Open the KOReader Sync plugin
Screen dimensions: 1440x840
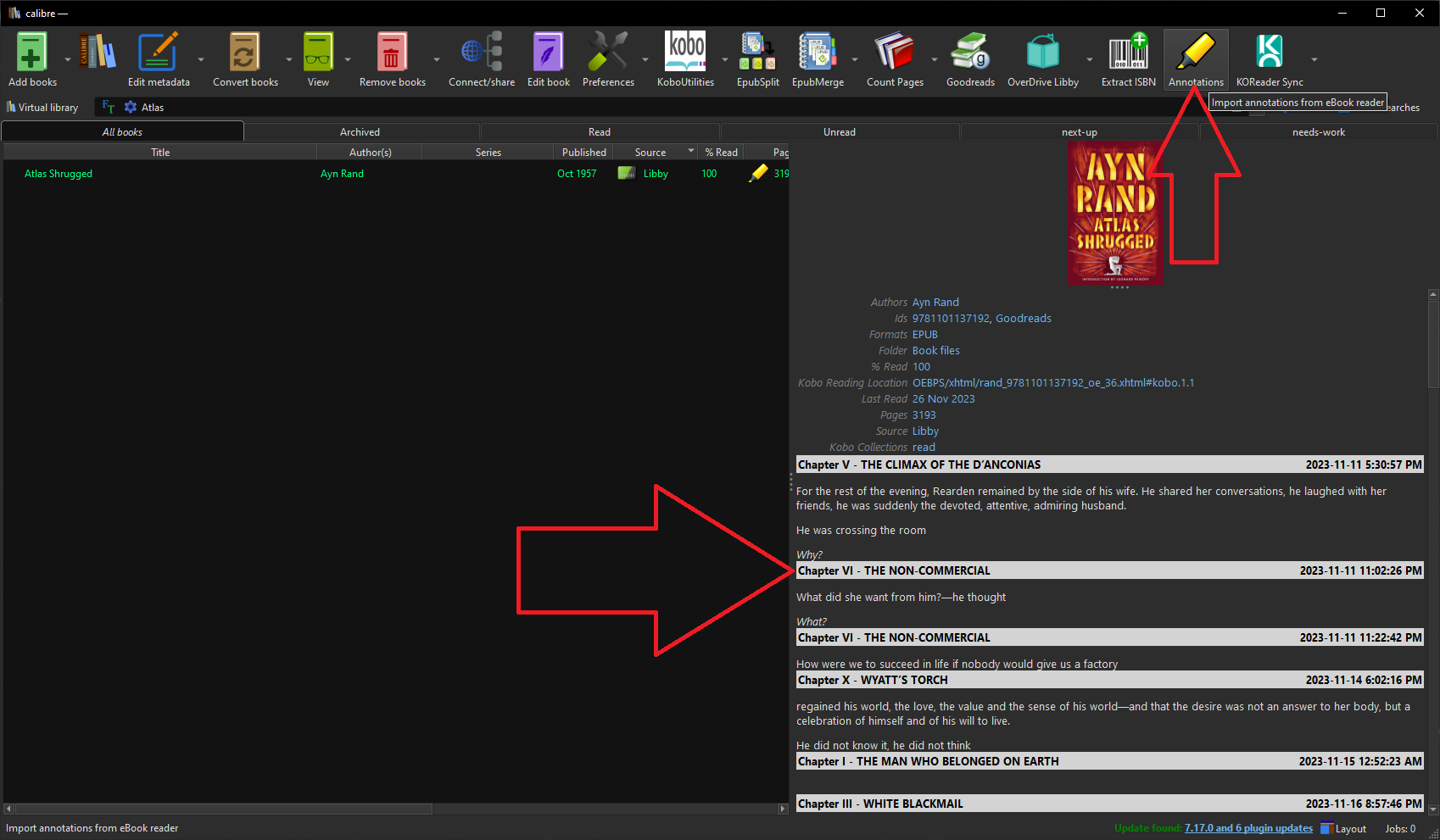(1270, 53)
